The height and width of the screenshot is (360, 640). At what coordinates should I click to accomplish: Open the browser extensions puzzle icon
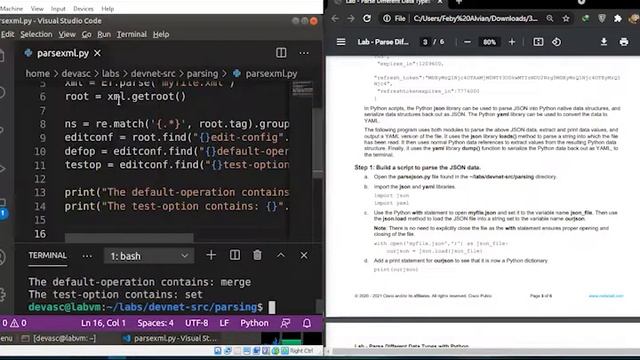tap(618, 18)
